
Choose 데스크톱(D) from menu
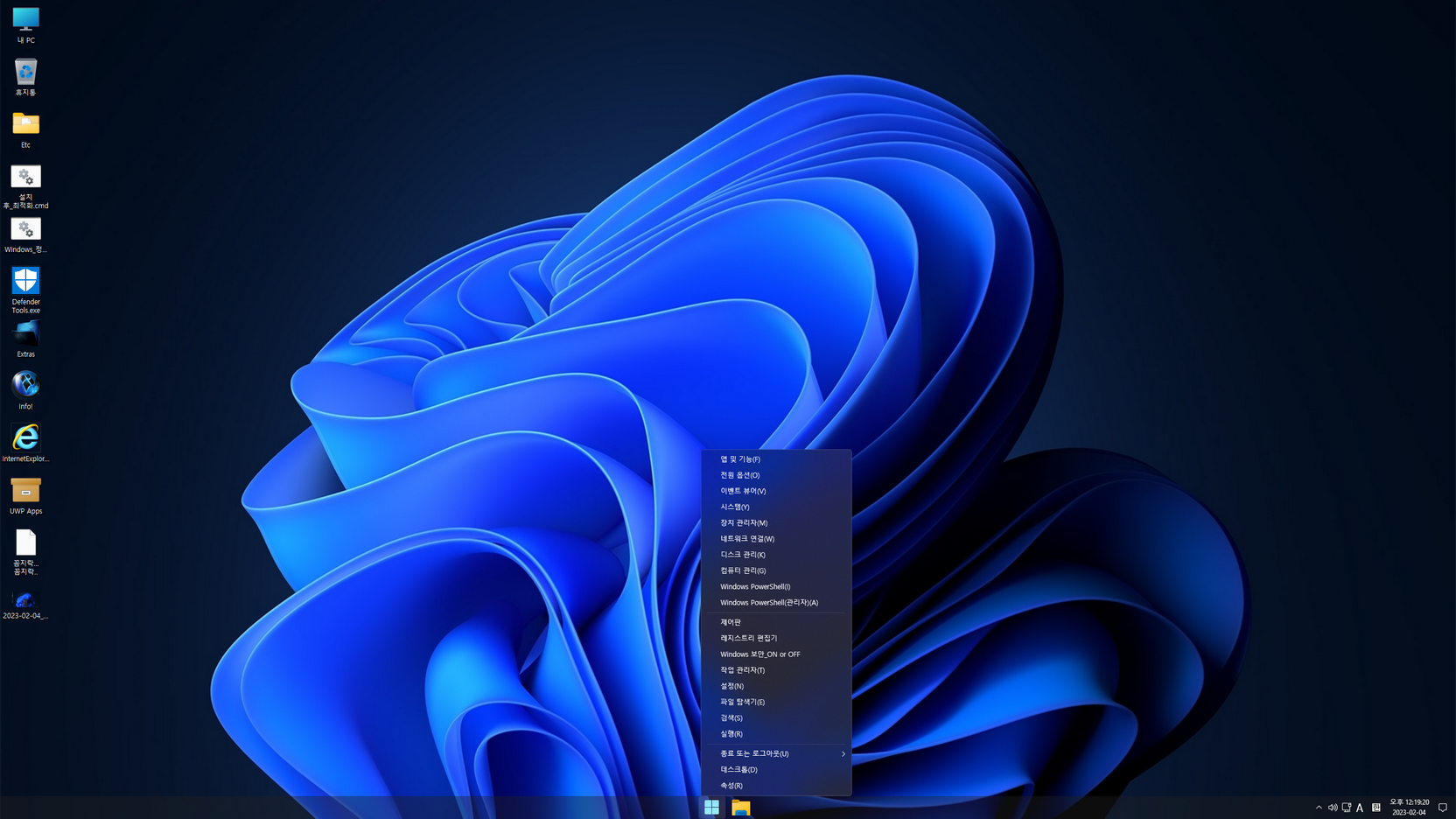point(776,770)
